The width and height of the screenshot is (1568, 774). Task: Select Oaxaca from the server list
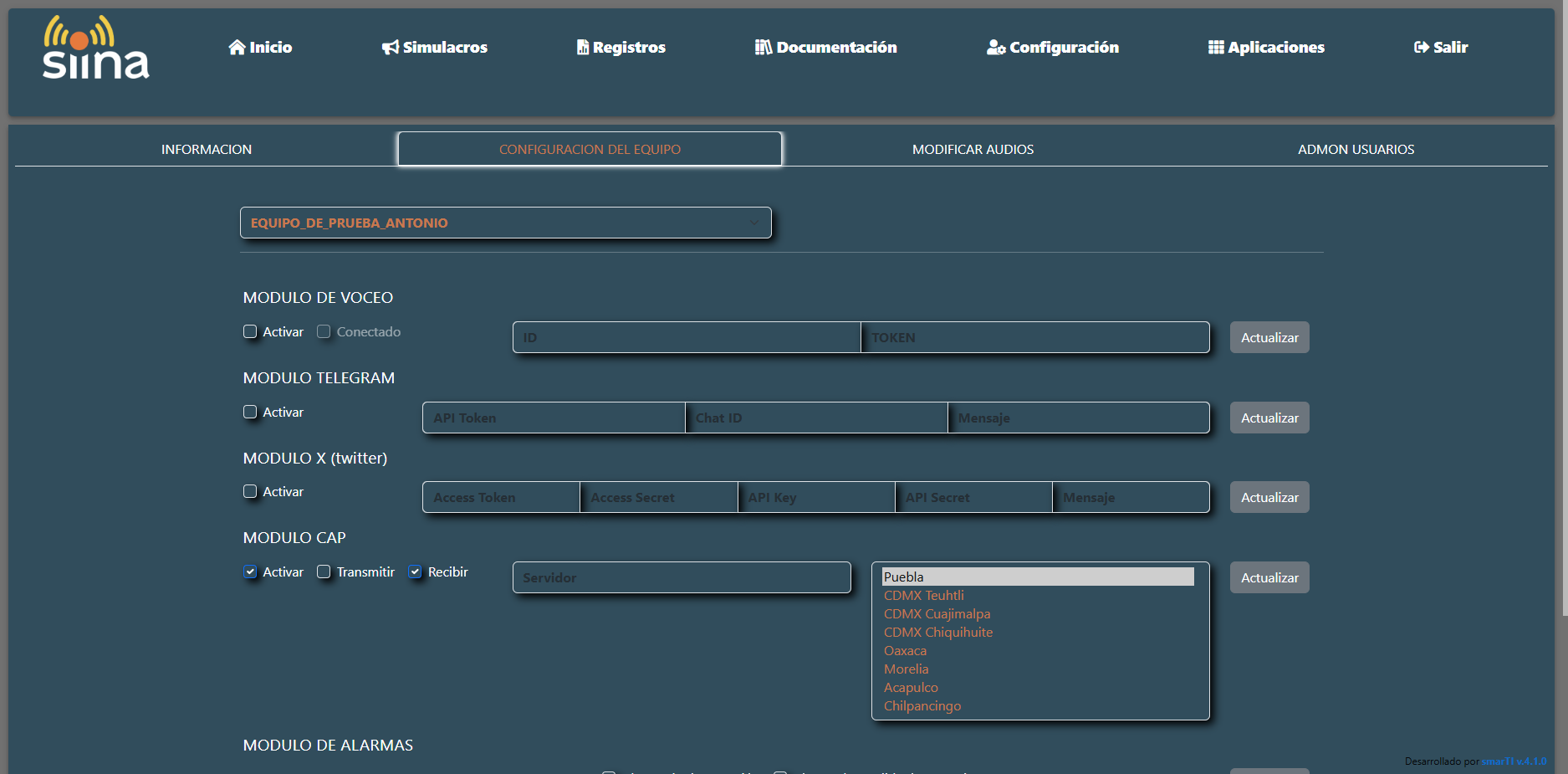click(905, 650)
